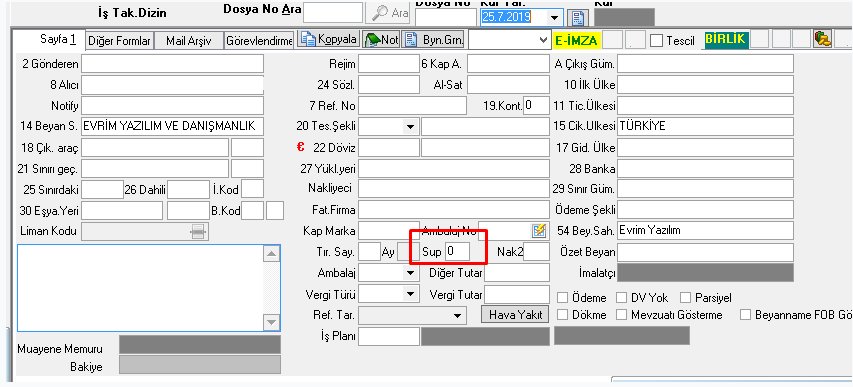Click the Al-Sat field
The height and width of the screenshot is (387, 853).
coord(508,85)
